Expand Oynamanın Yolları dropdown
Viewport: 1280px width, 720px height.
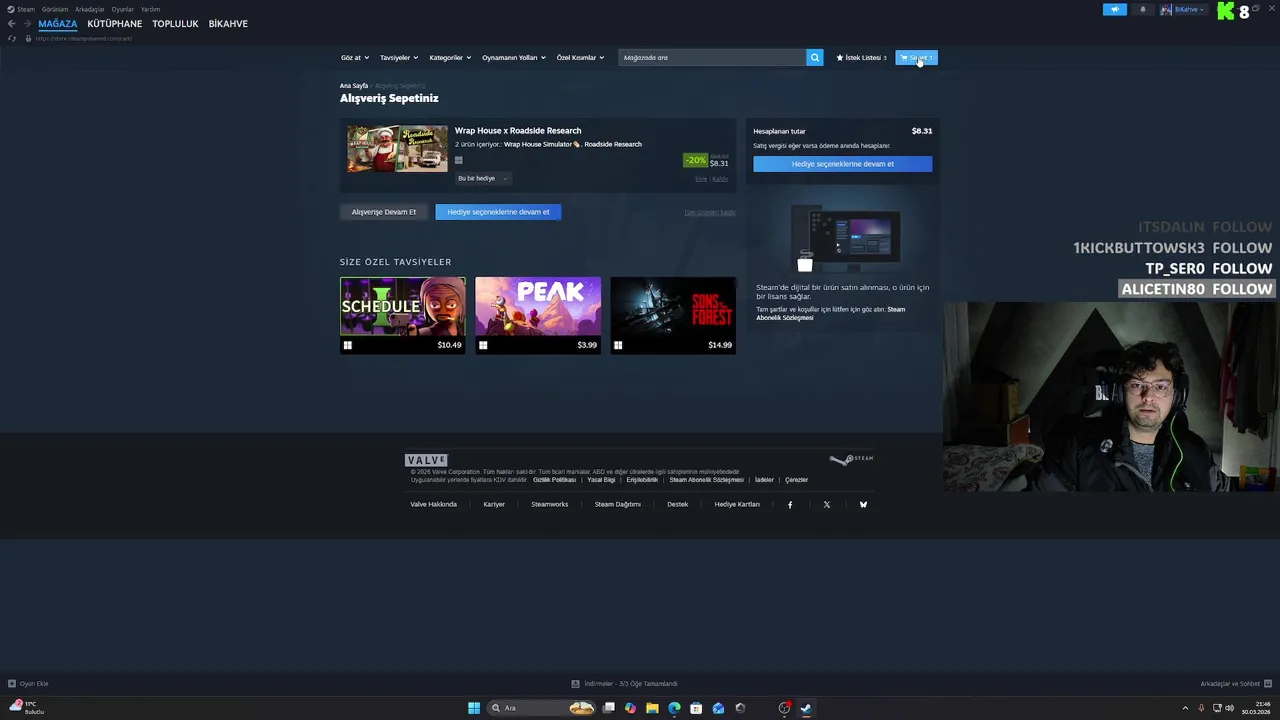514,58
